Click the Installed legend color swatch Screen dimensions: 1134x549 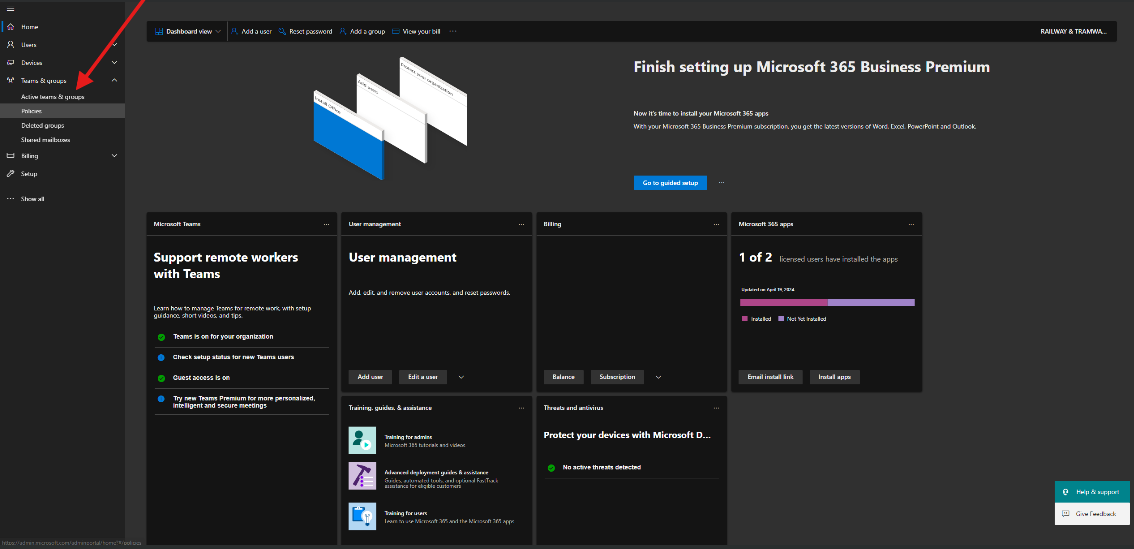pos(745,318)
